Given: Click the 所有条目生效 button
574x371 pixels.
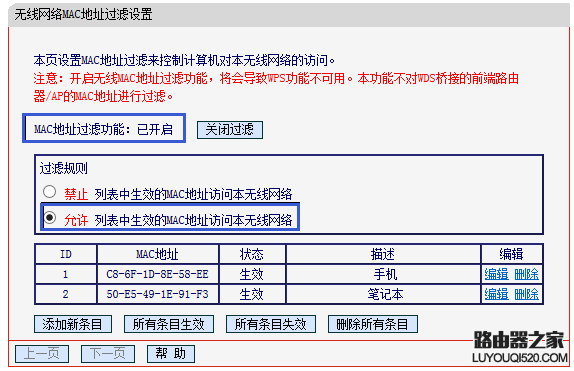Looking at the screenshot, I should (x=169, y=324).
